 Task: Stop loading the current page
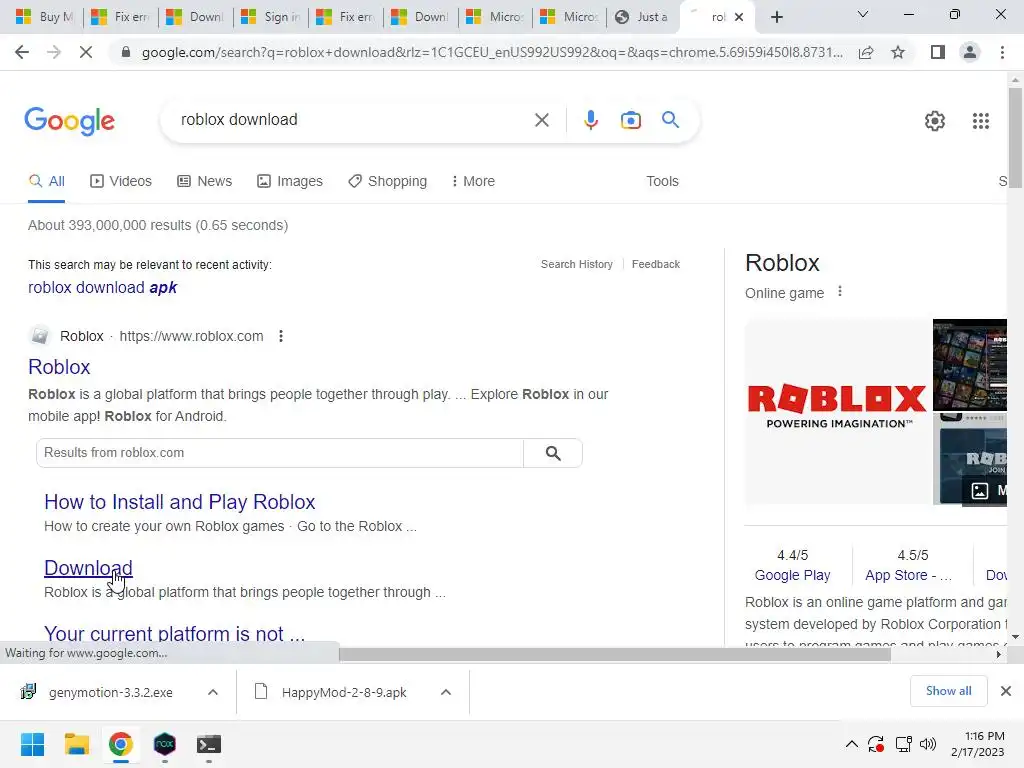[x=86, y=52]
